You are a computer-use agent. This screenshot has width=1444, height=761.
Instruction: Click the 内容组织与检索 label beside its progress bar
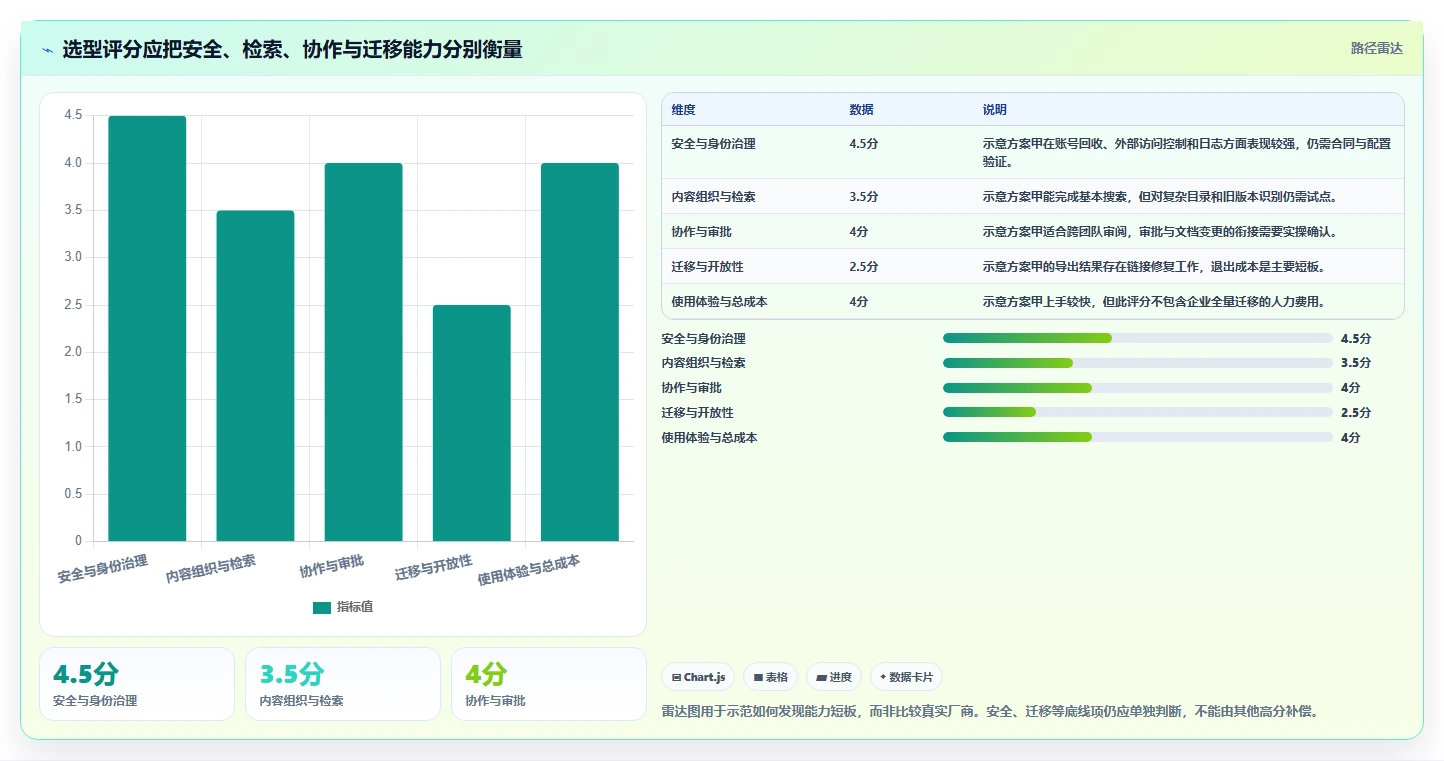click(704, 363)
